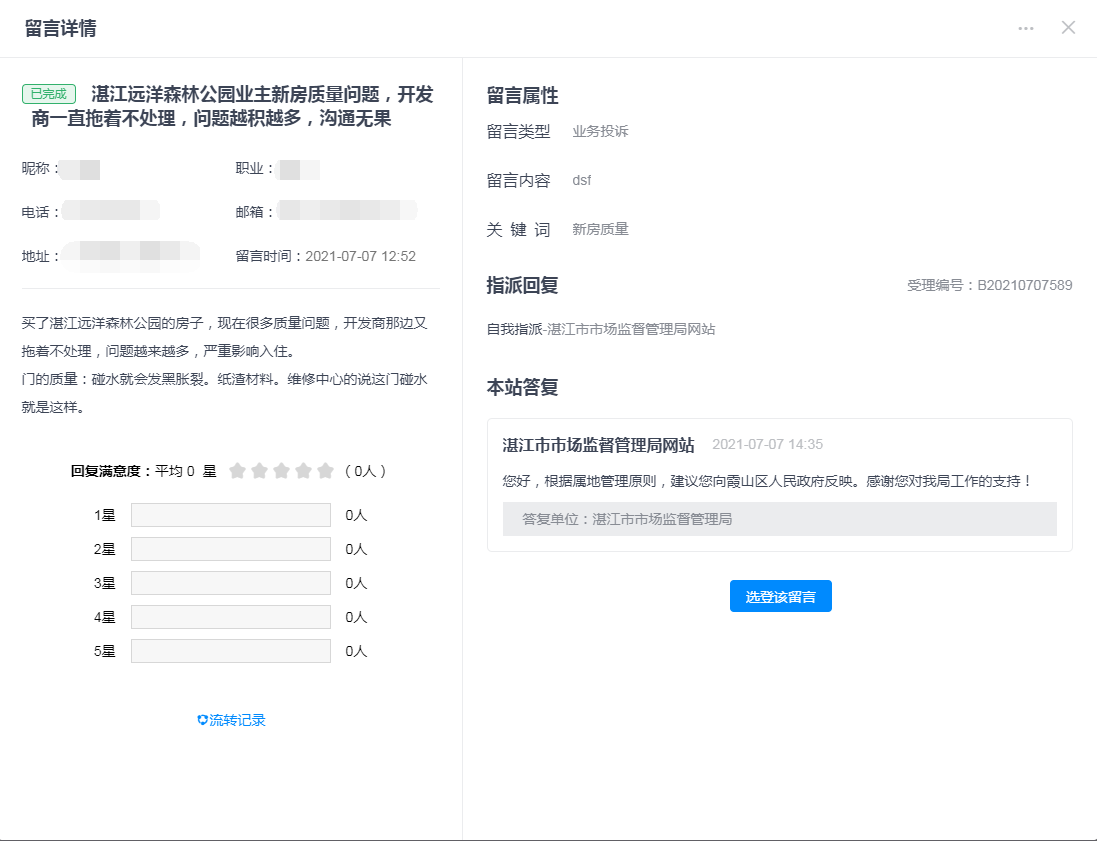The width and height of the screenshot is (1097, 841).
Task: Click the second satisfaction rating star
Action: point(260,471)
